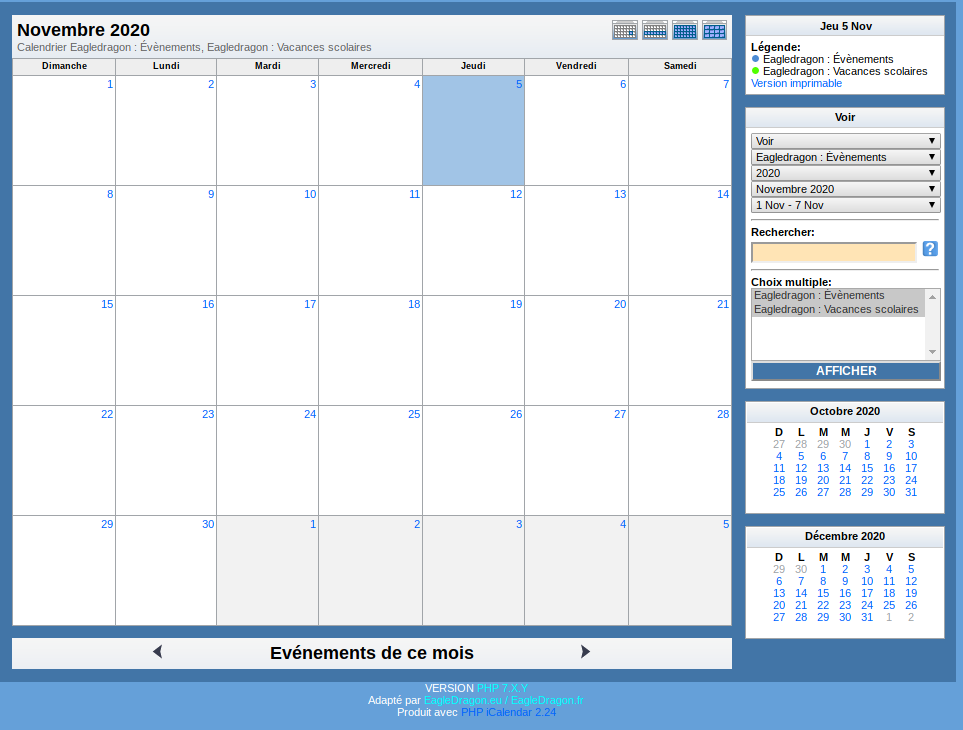
Task: Expand the calendar selection dropdown
Action: [845, 157]
